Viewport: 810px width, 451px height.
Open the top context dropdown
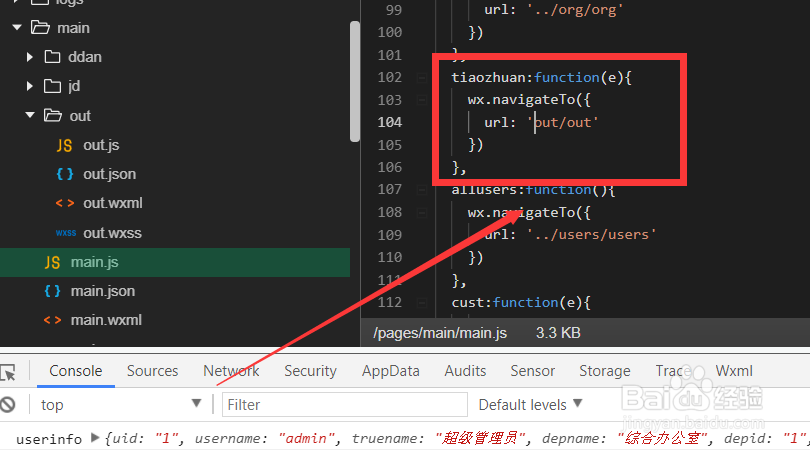pyautogui.click(x=120, y=405)
